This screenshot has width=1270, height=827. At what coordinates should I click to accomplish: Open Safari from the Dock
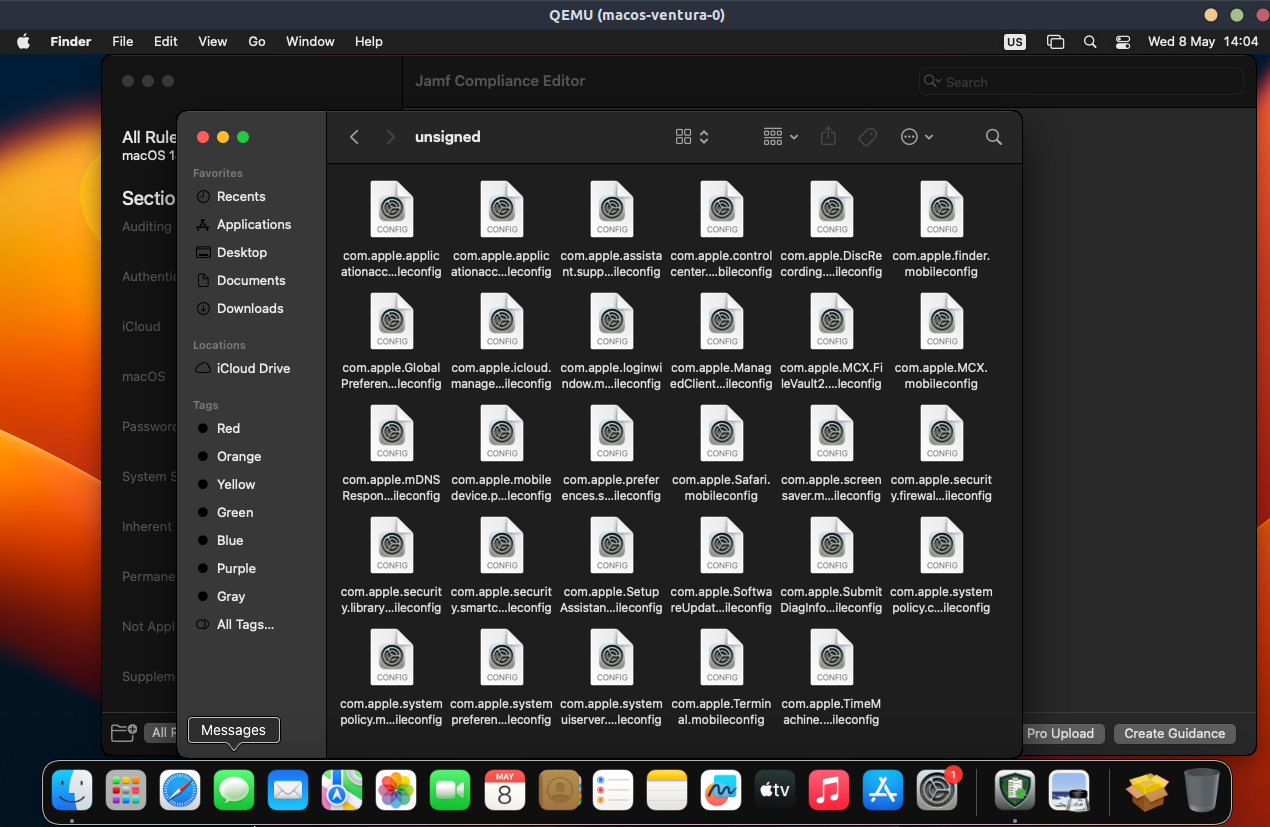click(180, 790)
